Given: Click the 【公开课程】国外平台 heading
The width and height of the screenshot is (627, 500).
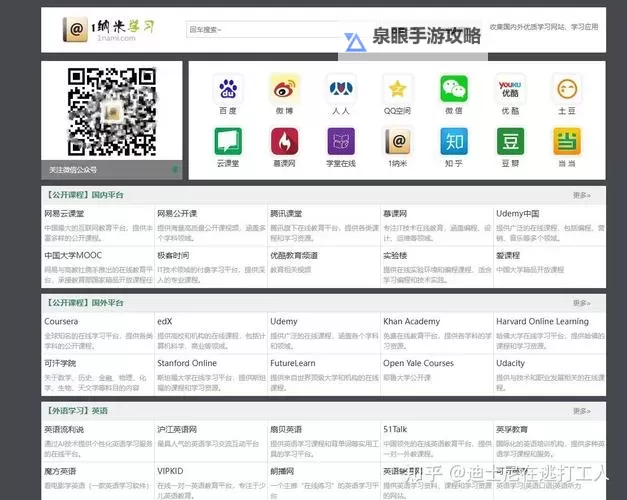Looking at the screenshot, I should click(84, 303).
